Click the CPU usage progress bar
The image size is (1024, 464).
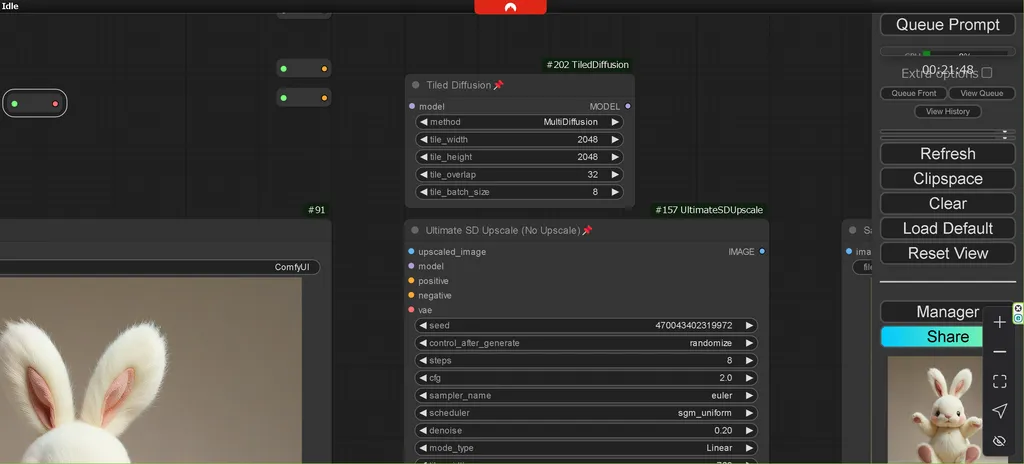[x=947, y=54]
